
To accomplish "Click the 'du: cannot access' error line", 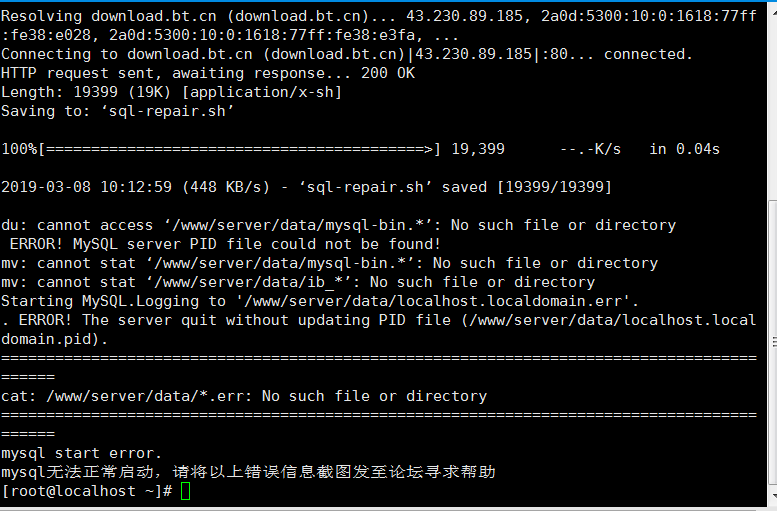I will 338,225.
